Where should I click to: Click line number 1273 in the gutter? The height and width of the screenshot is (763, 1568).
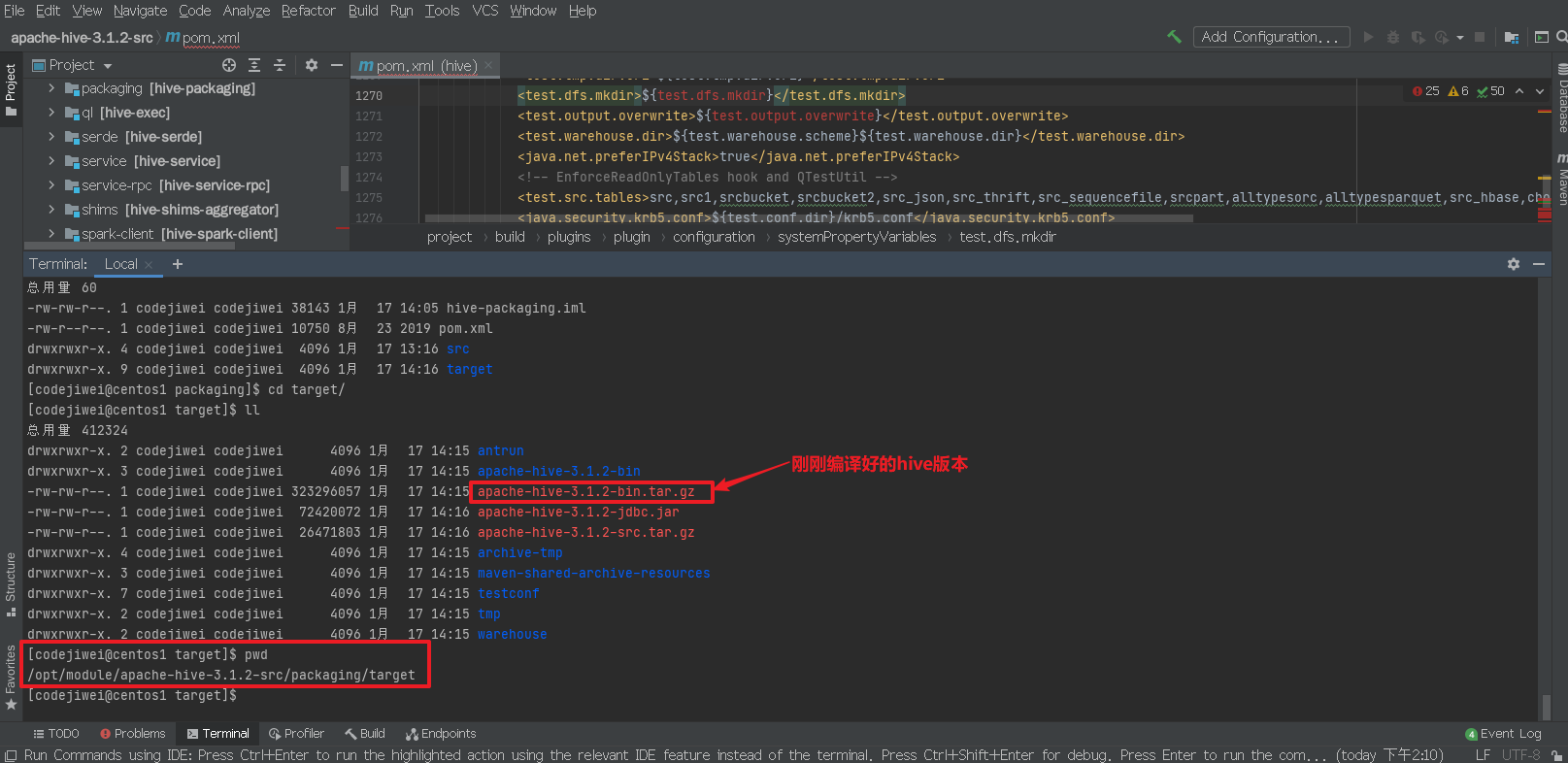[369, 156]
